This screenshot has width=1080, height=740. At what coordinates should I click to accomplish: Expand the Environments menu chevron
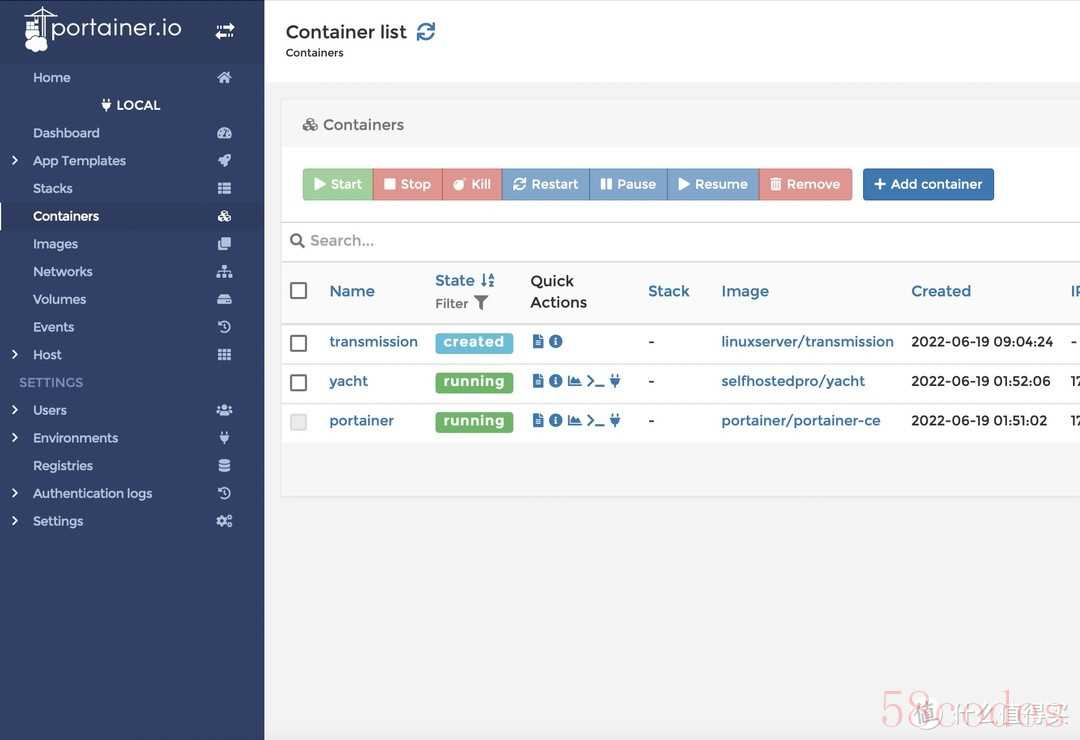tap(14, 438)
